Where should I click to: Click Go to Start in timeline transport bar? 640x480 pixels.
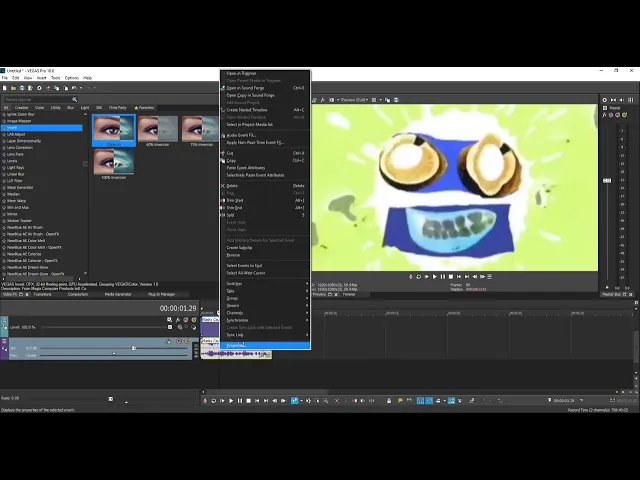pyautogui.click(x=257, y=401)
